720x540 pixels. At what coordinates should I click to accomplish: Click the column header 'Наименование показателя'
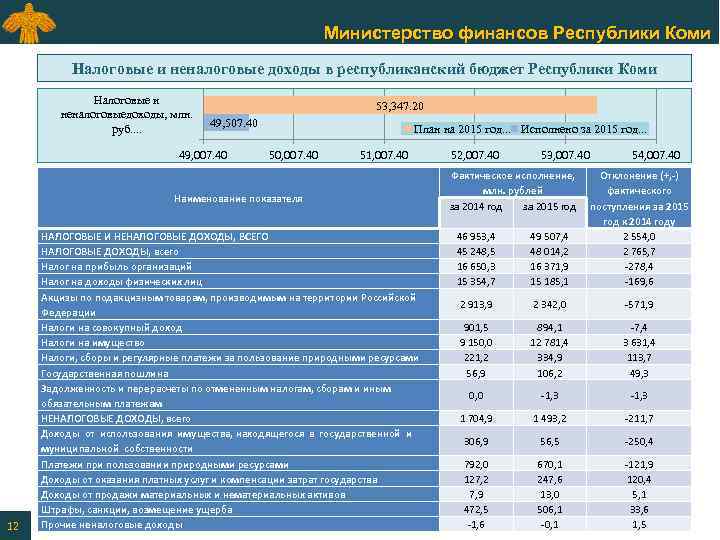click(238, 199)
